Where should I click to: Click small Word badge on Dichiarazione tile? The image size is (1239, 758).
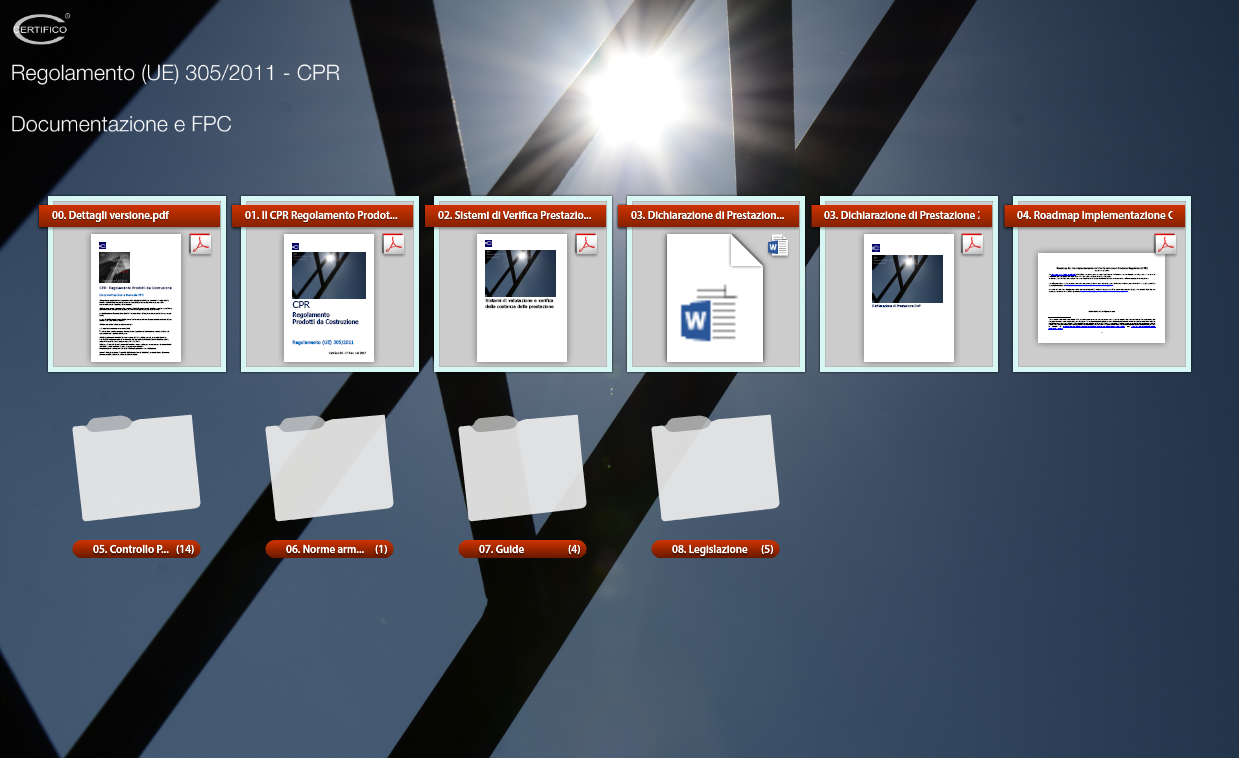click(778, 245)
